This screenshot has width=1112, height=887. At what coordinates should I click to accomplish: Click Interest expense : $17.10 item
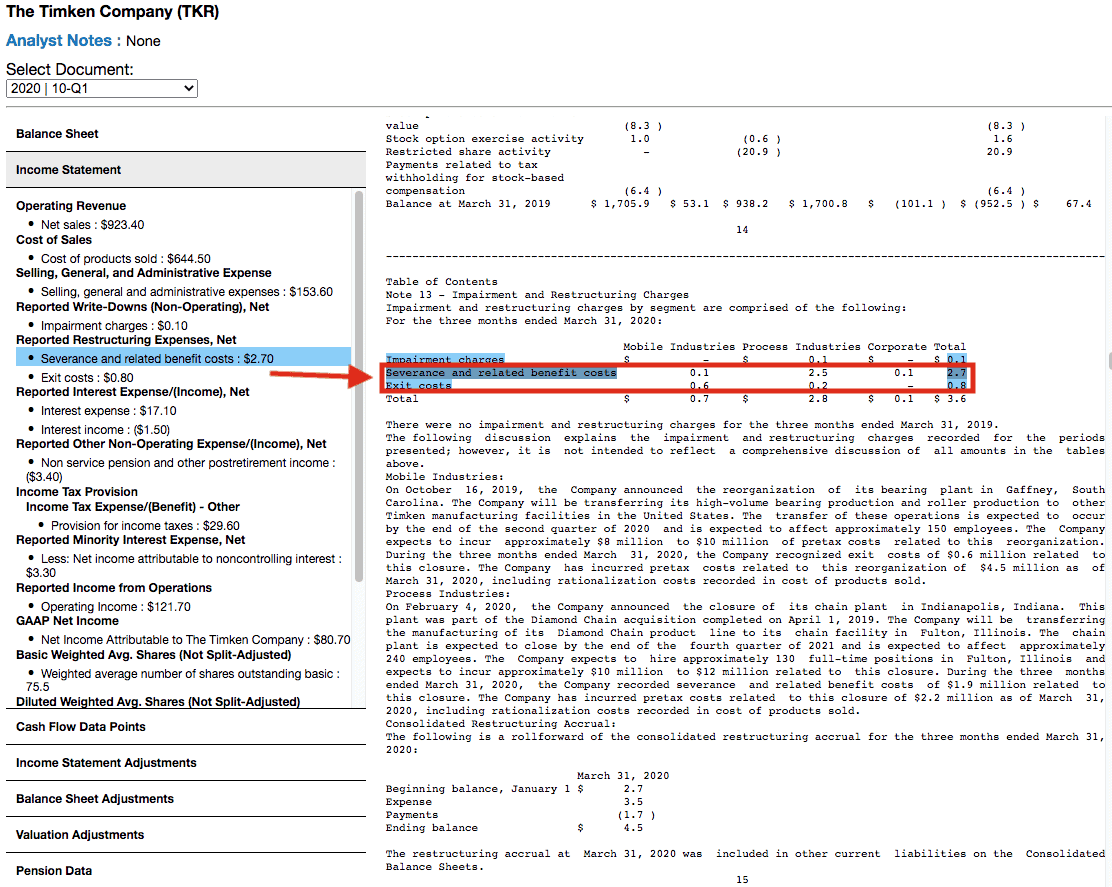pyautogui.click(x=109, y=411)
